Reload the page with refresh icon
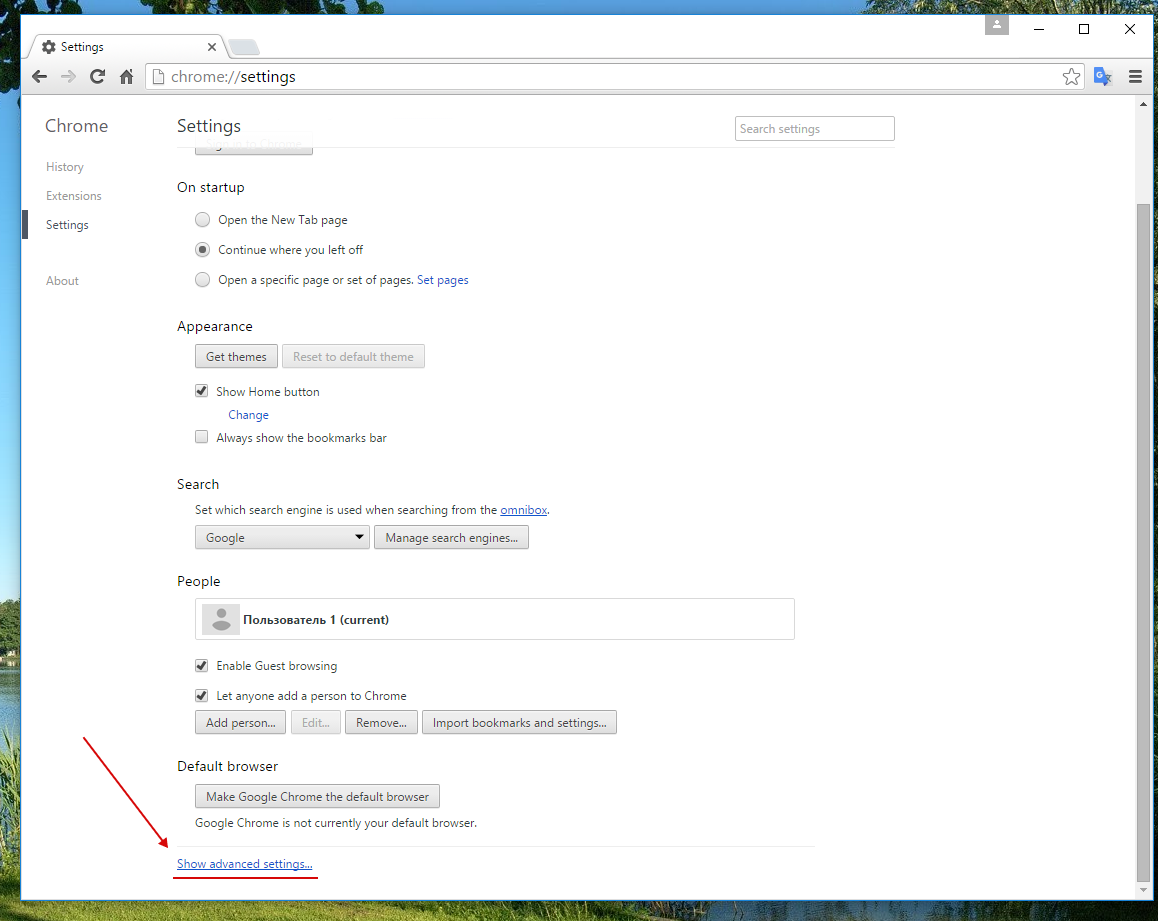The image size is (1158, 921). [x=97, y=77]
